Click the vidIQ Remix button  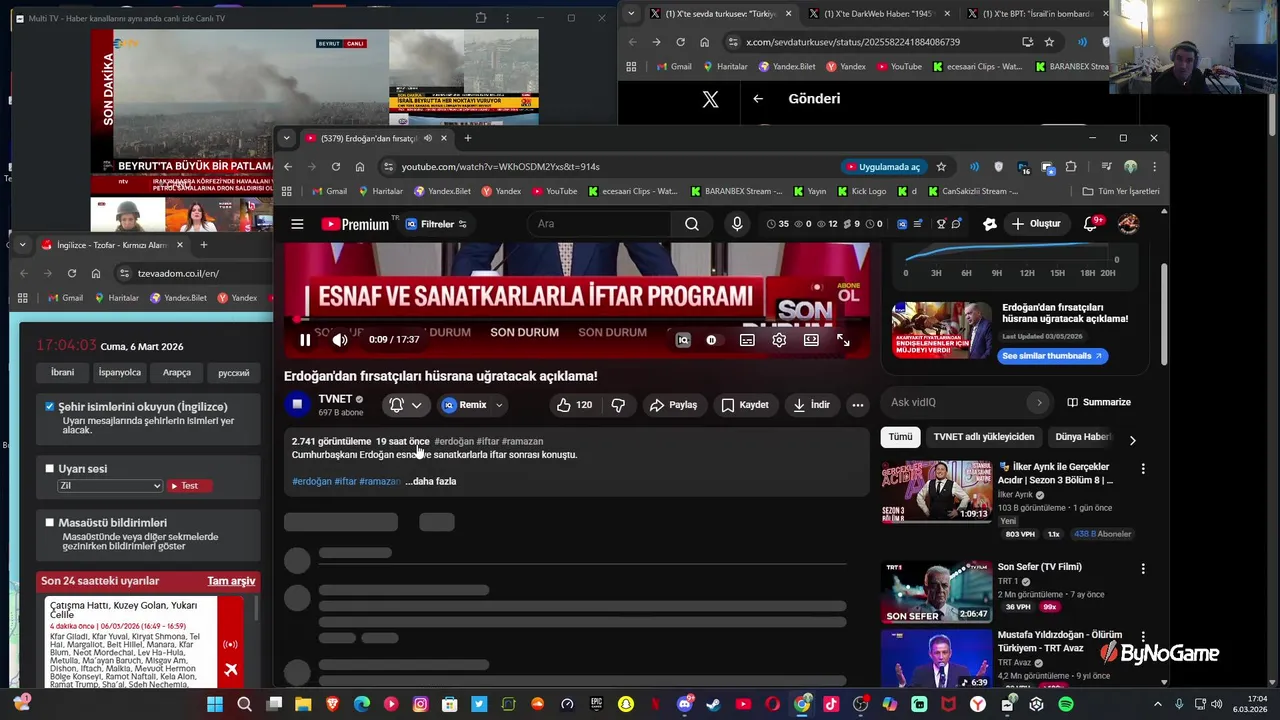(464, 405)
